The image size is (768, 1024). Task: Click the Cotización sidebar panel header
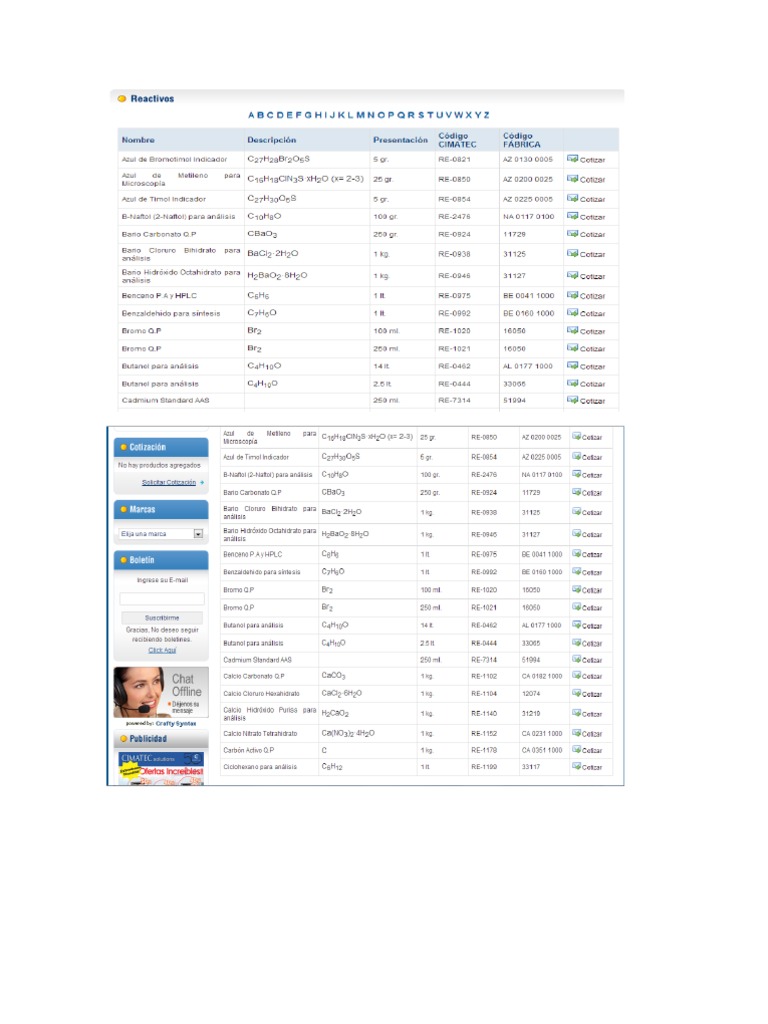161,447
